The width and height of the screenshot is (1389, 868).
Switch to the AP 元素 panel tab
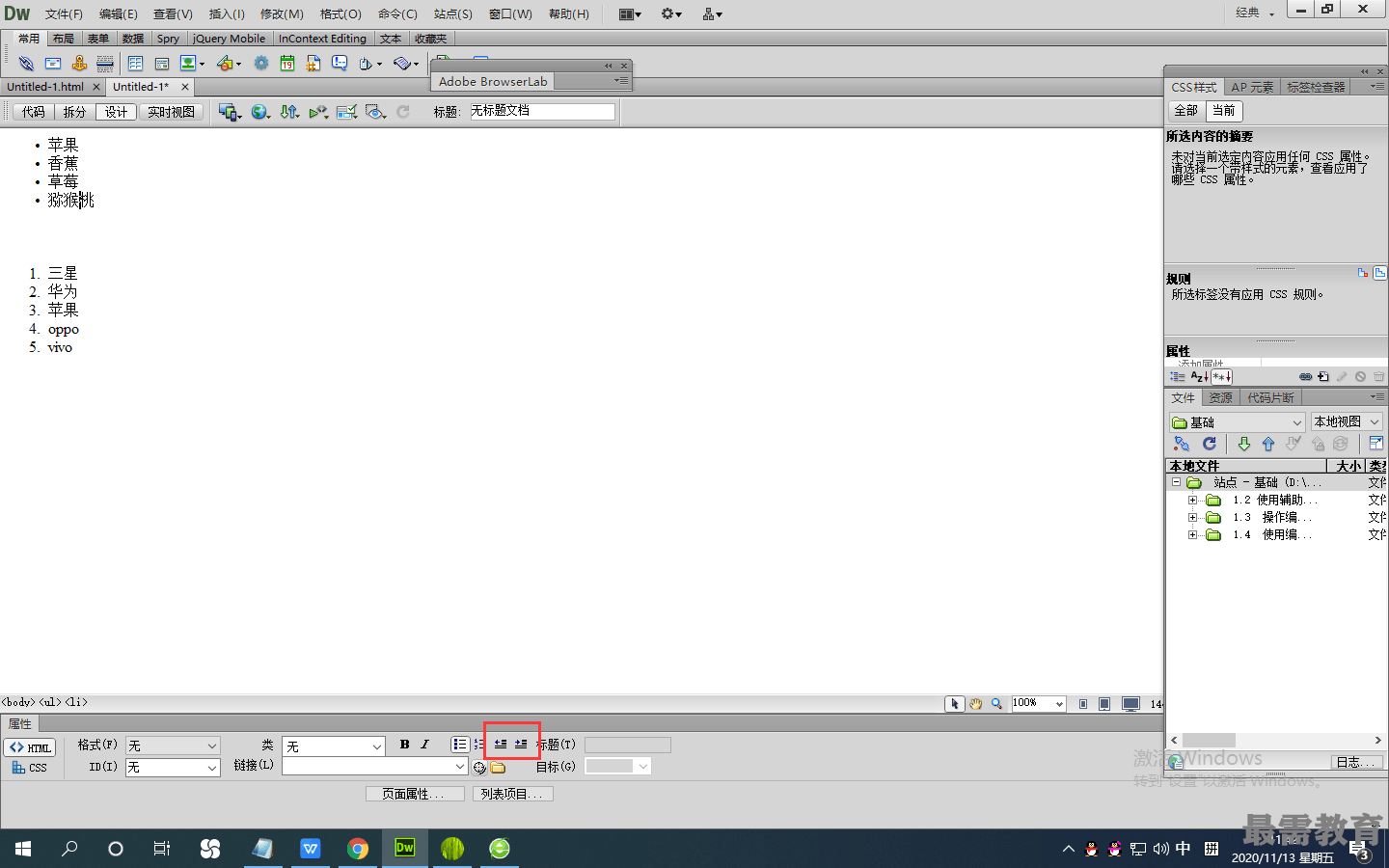point(1252,87)
